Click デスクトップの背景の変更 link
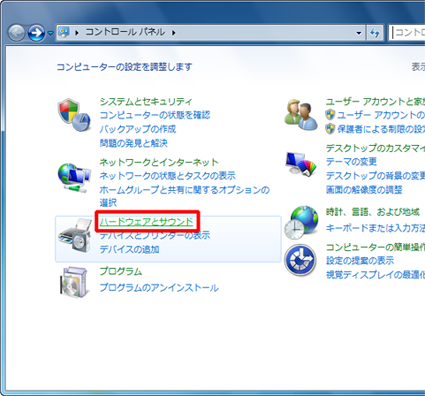 (375, 176)
